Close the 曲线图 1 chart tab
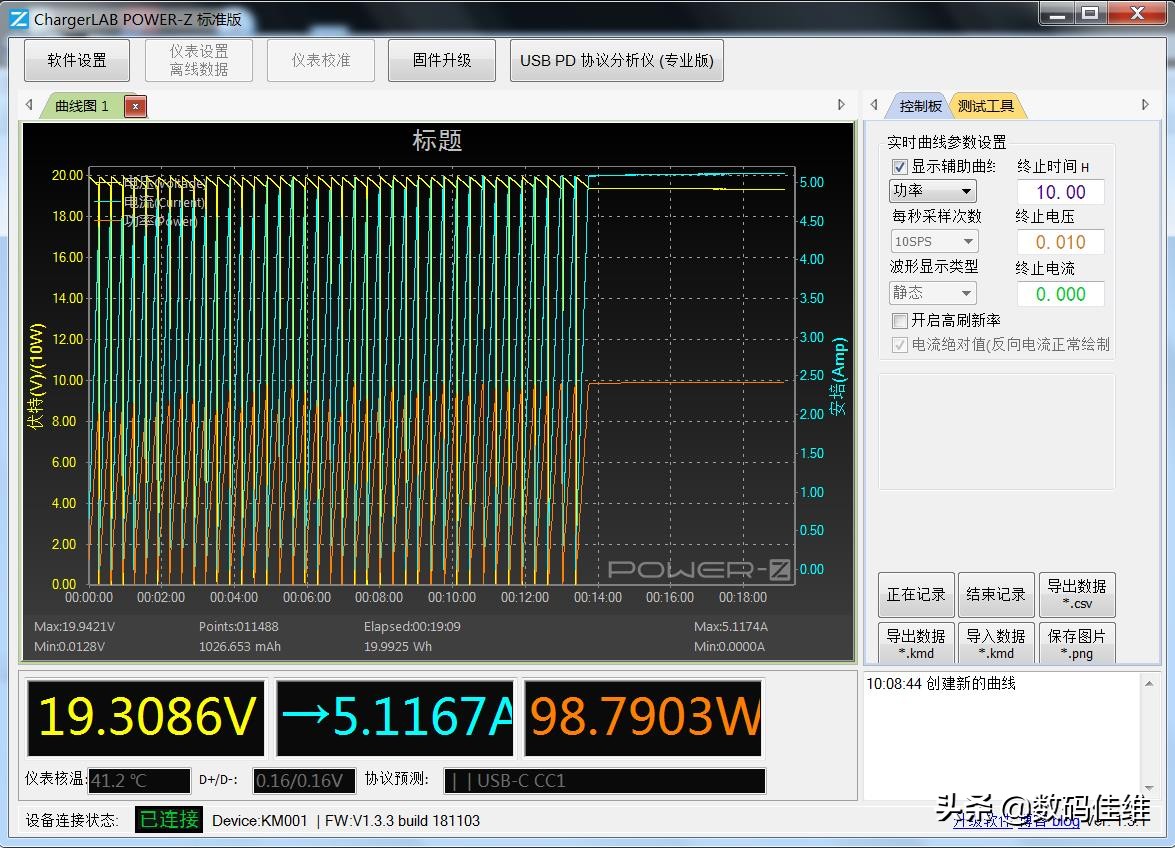The height and width of the screenshot is (848, 1175). (x=135, y=105)
